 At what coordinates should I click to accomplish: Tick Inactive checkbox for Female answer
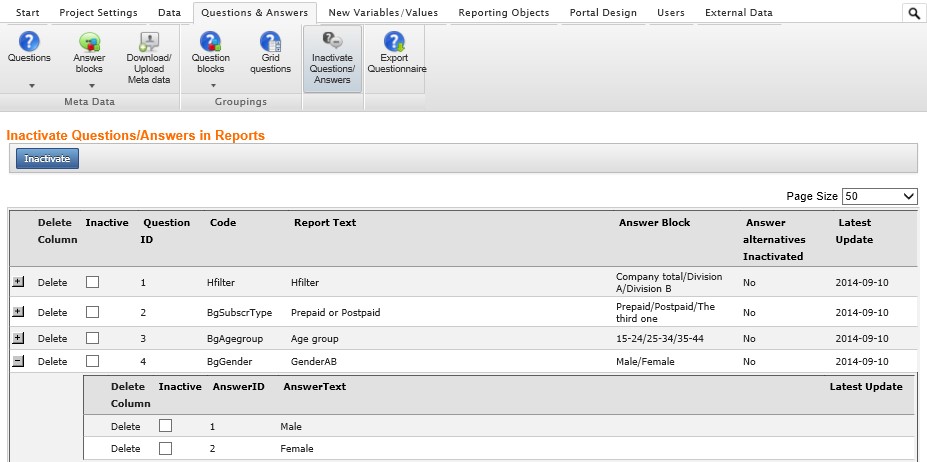click(x=166, y=448)
